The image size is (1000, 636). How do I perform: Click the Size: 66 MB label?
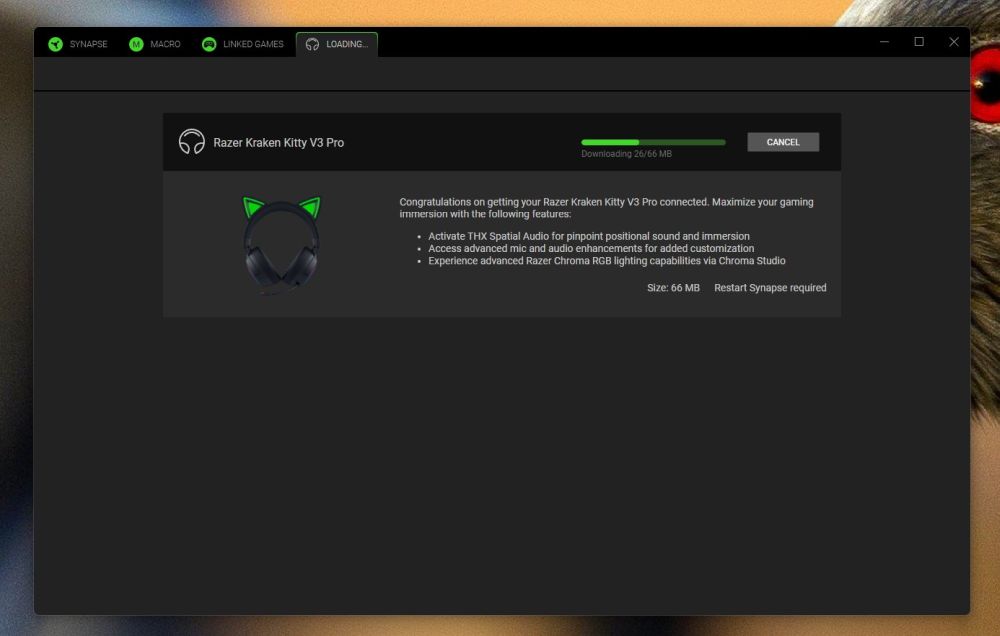pyautogui.click(x=673, y=288)
